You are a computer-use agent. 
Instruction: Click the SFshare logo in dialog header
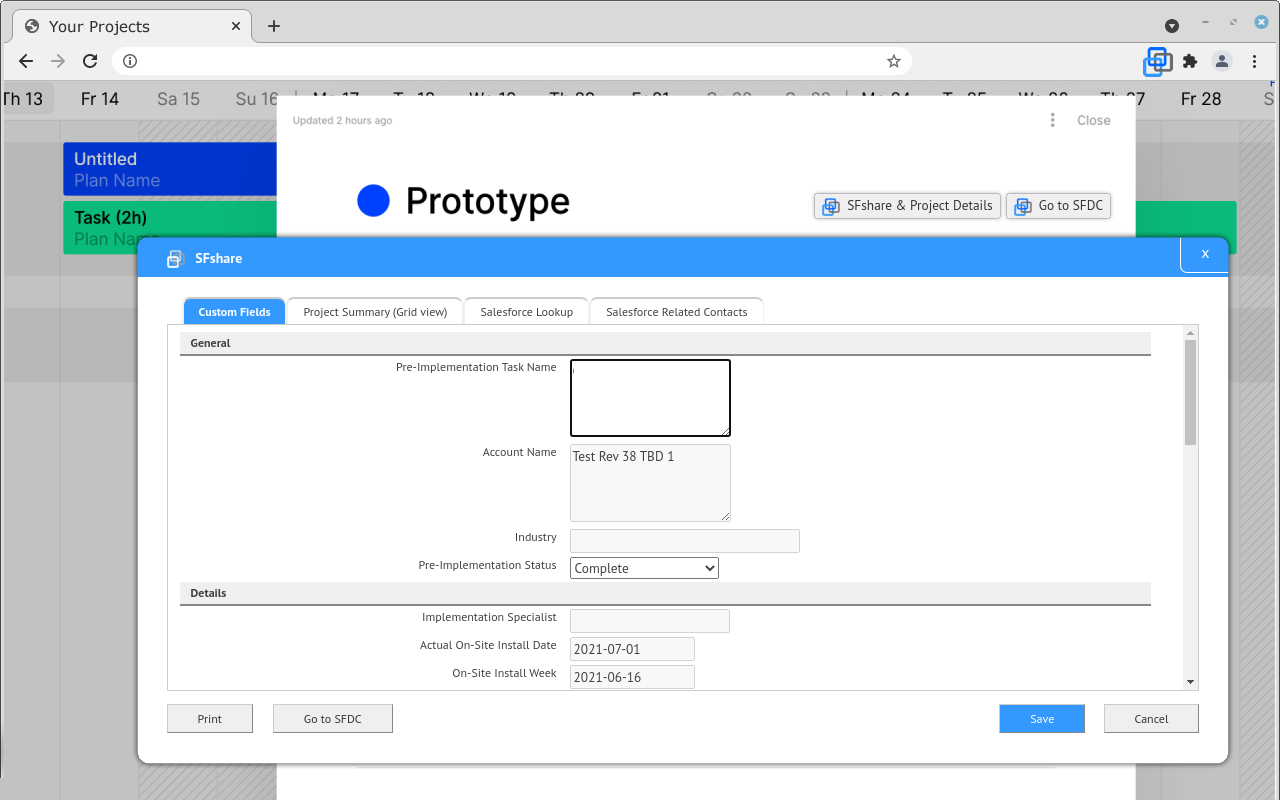pyautogui.click(x=175, y=258)
